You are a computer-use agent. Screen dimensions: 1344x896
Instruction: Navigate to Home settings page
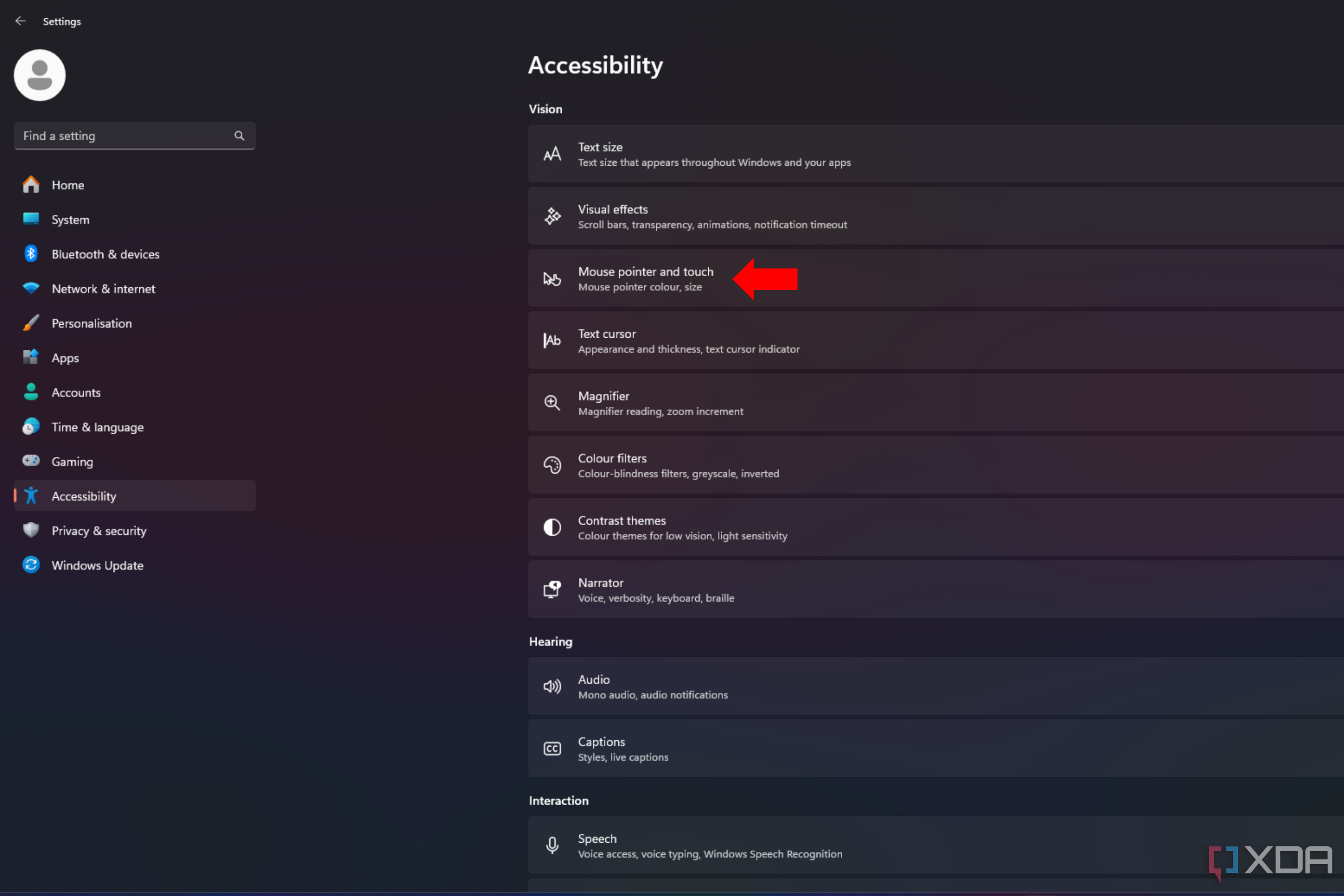click(68, 184)
